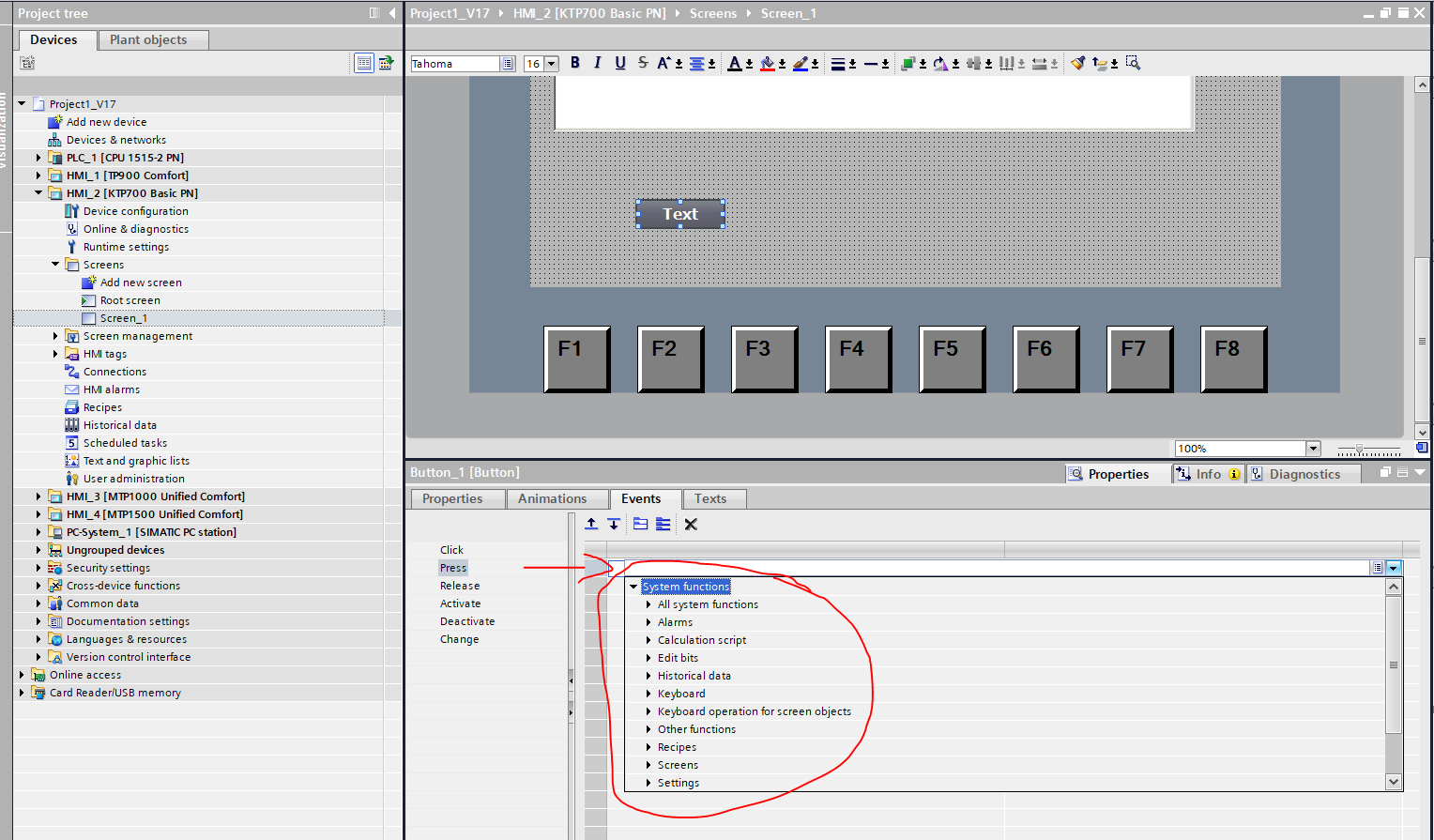
Task: Toggle the tree overview table view button
Action: 363,63
